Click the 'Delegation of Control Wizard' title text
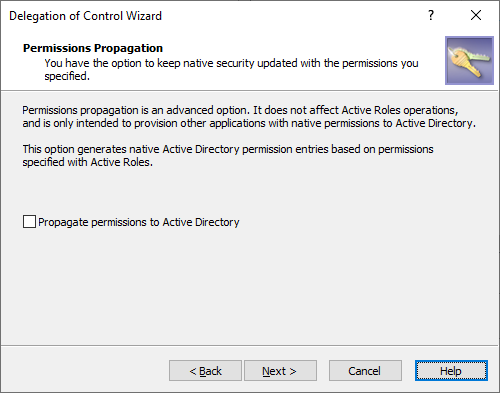 [x=85, y=16]
